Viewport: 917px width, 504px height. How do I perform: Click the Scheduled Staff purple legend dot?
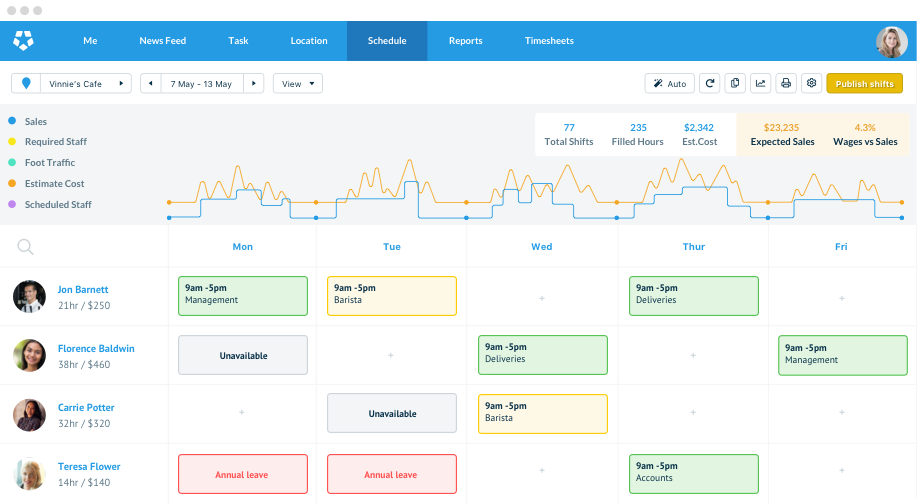[12, 205]
